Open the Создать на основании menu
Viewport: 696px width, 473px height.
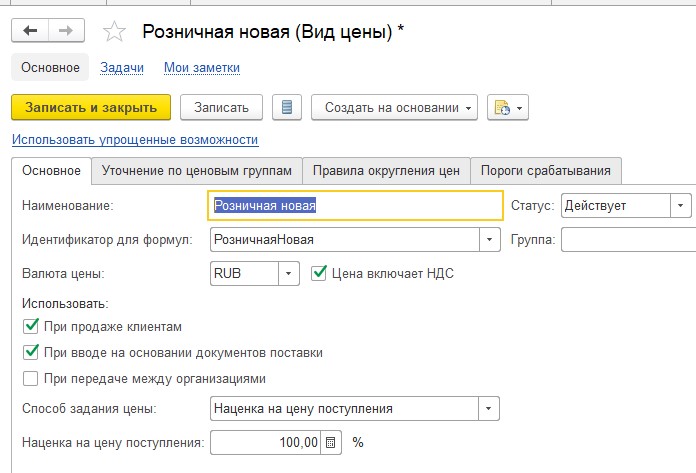click(x=394, y=107)
